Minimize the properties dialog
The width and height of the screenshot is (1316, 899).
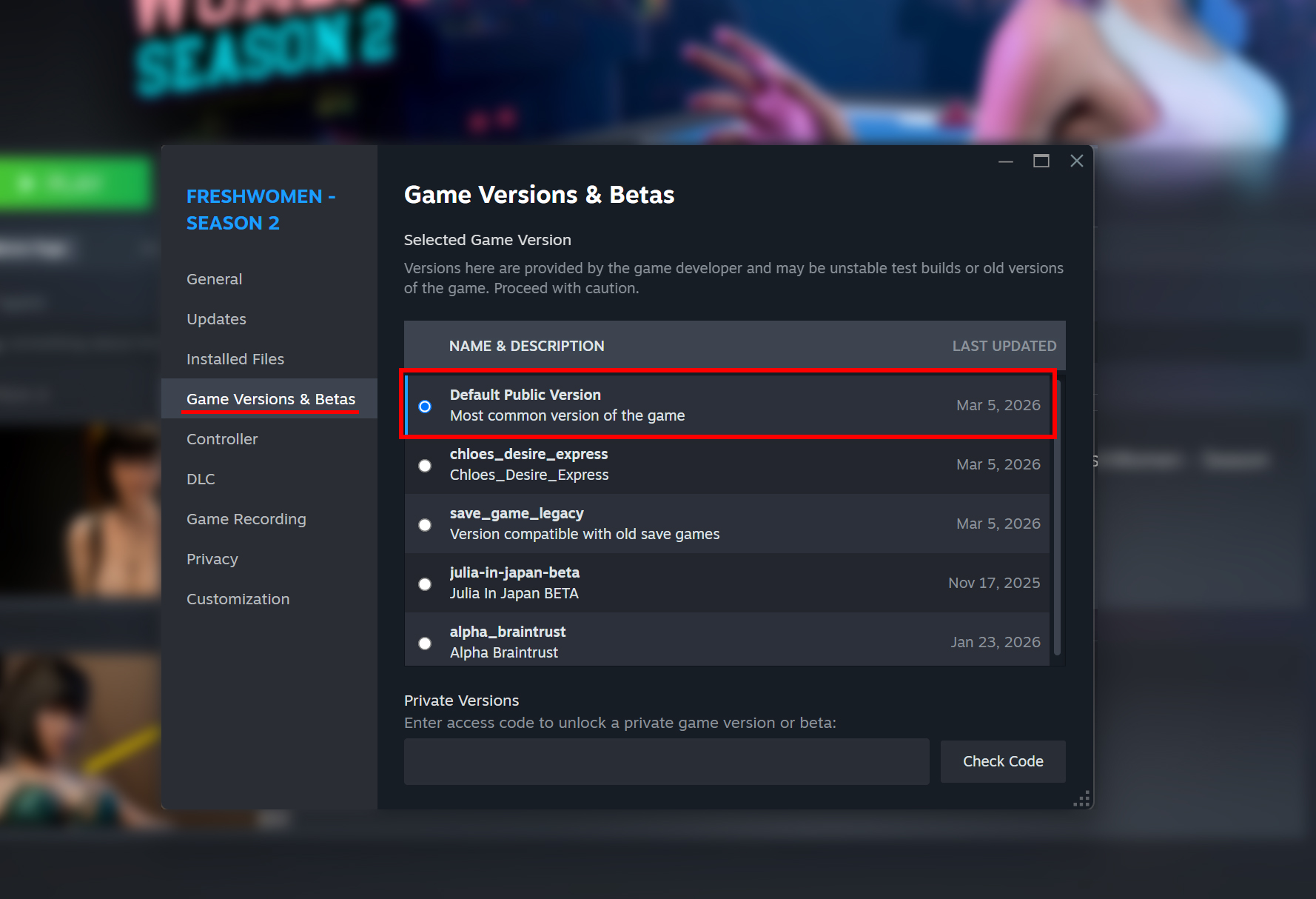(1005, 161)
